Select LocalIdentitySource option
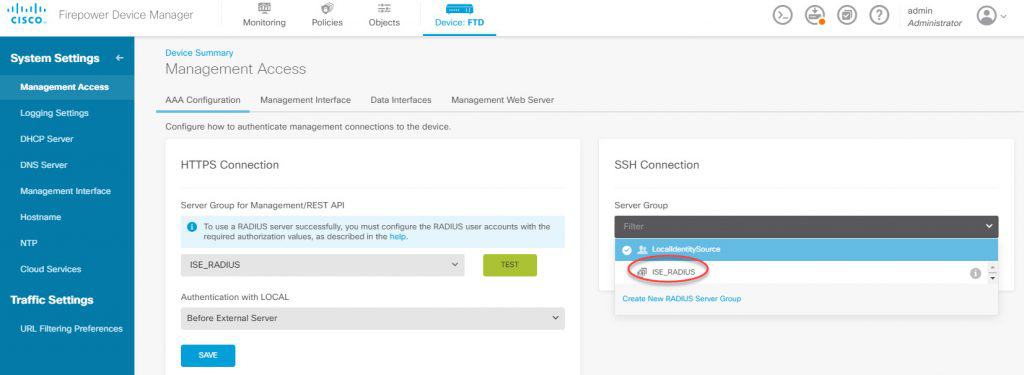 pyautogui.click(x=807, y=250)
